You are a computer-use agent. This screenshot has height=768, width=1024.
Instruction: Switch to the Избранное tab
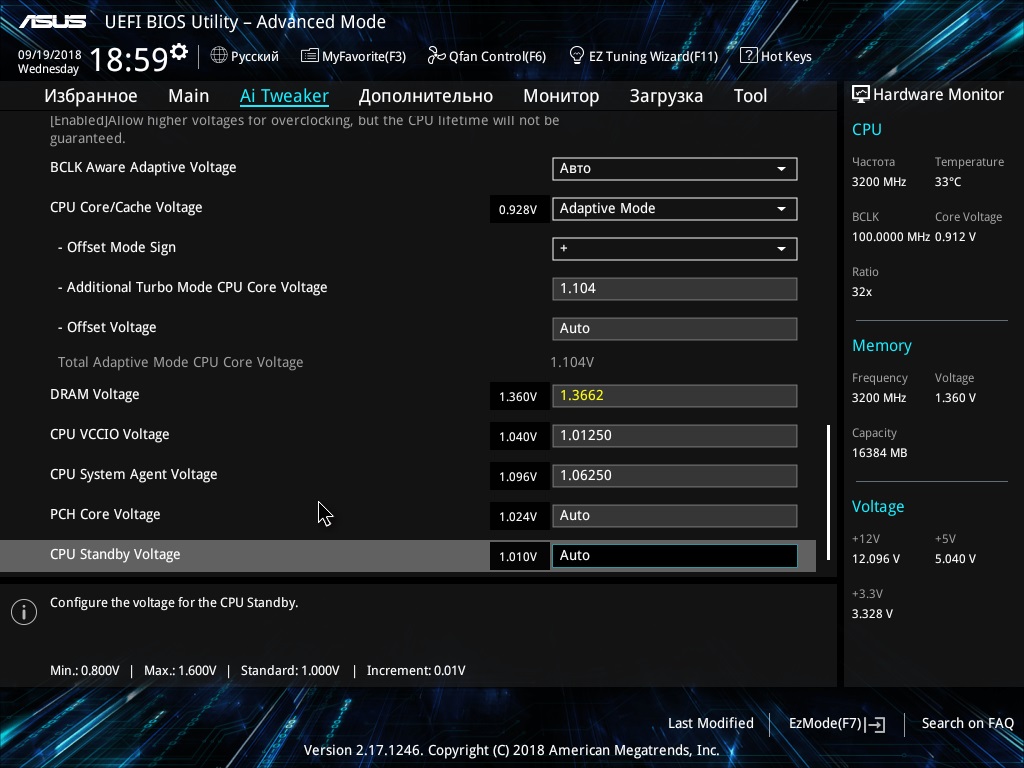point(91,96)
